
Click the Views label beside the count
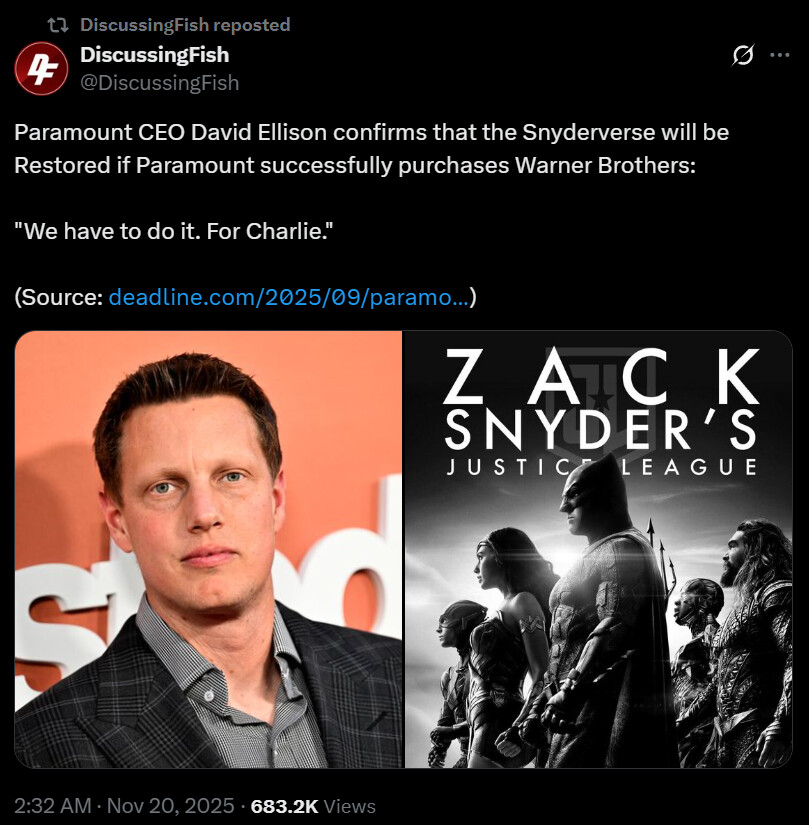350,806
